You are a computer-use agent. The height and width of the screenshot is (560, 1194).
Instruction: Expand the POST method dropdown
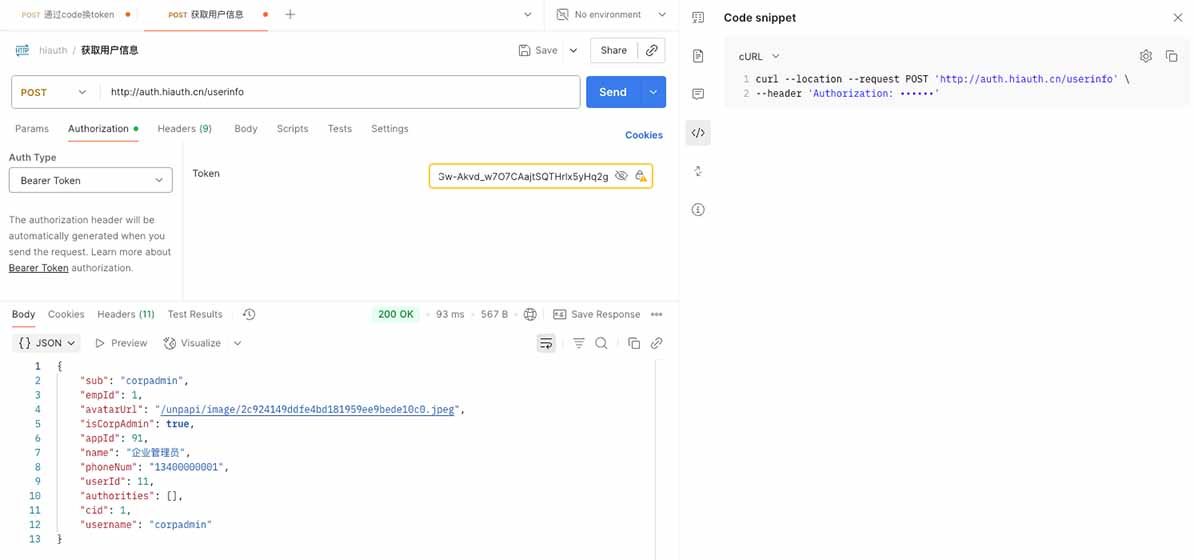pos(55,92)
